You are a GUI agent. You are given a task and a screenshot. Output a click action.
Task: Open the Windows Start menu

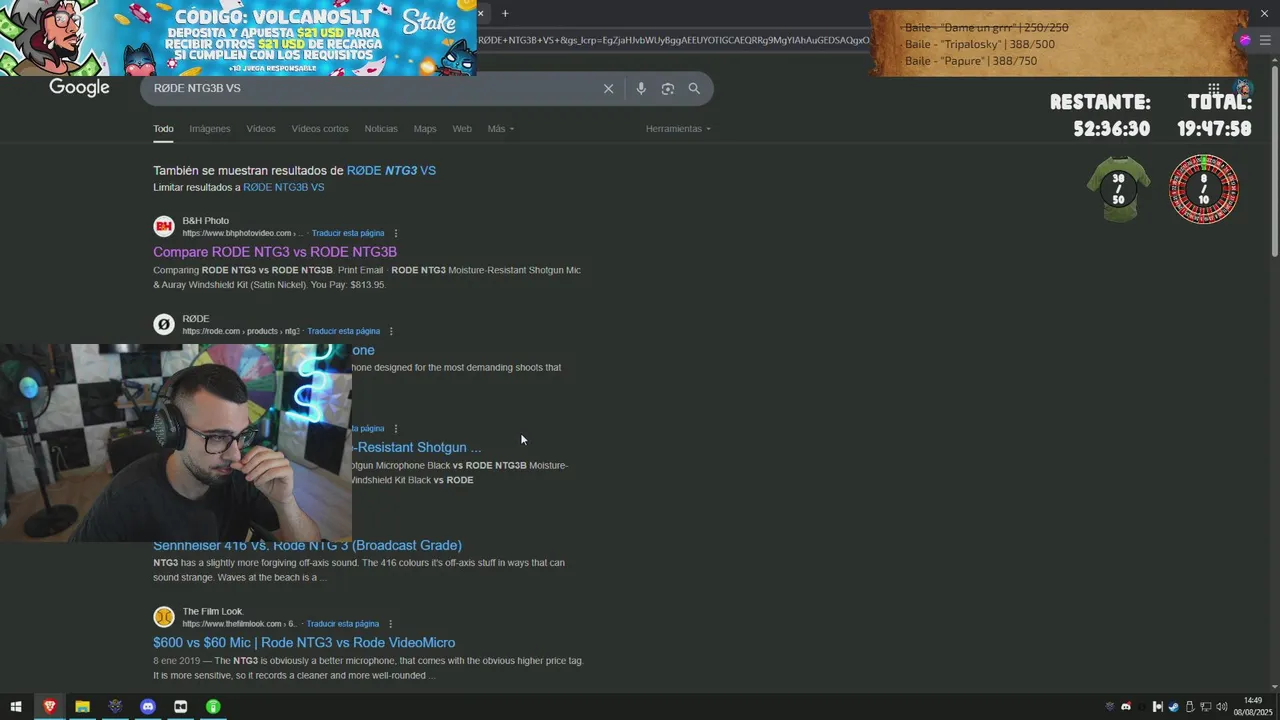[16, 707]
